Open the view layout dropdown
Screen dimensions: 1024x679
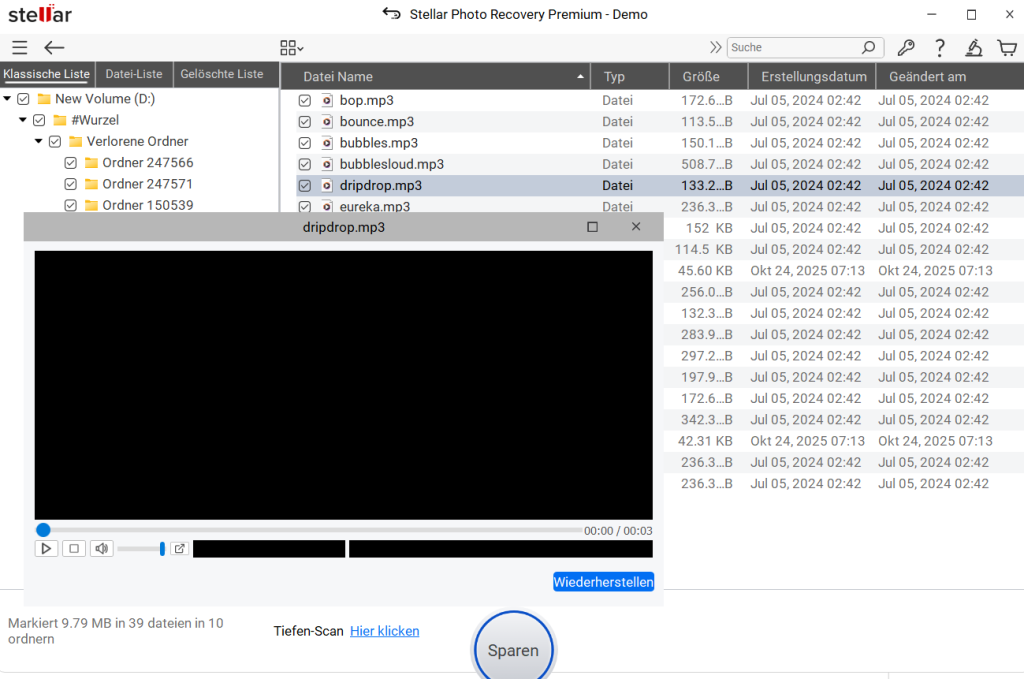coord(292,48)
